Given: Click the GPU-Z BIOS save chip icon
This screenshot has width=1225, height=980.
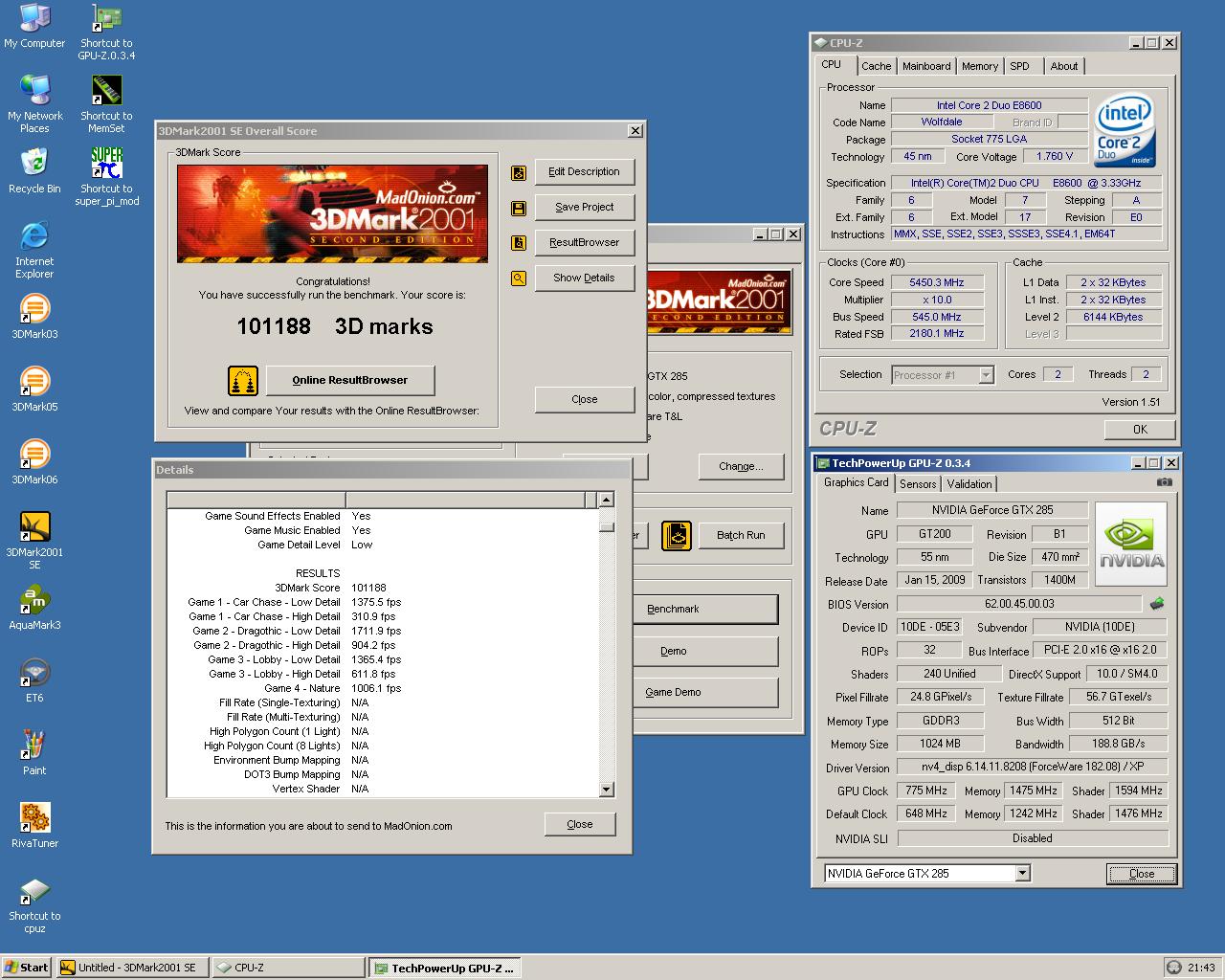Looking at the screenshot, I should pyautogui.click(x=1157, y=604).
